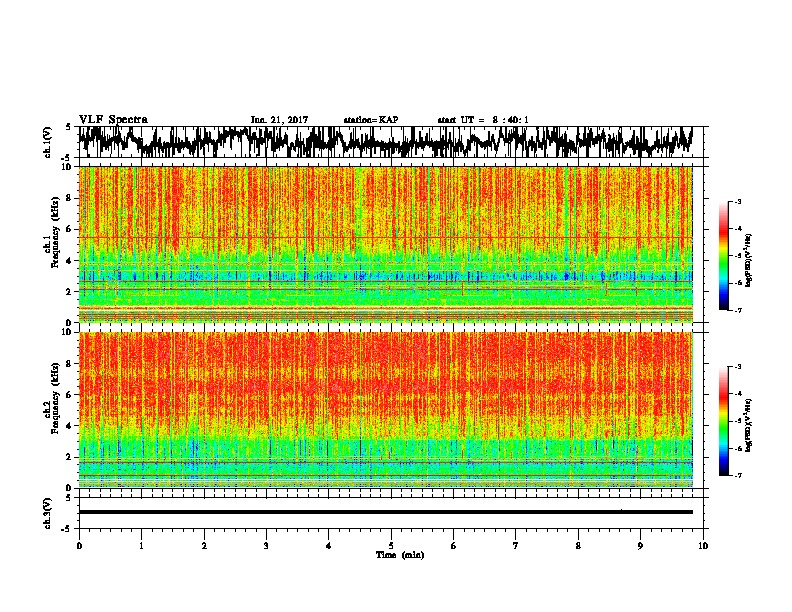Select time axis tick label "7"
This screenshot has height=612, width=792.
pyautogui.click(x=516, y=546)
